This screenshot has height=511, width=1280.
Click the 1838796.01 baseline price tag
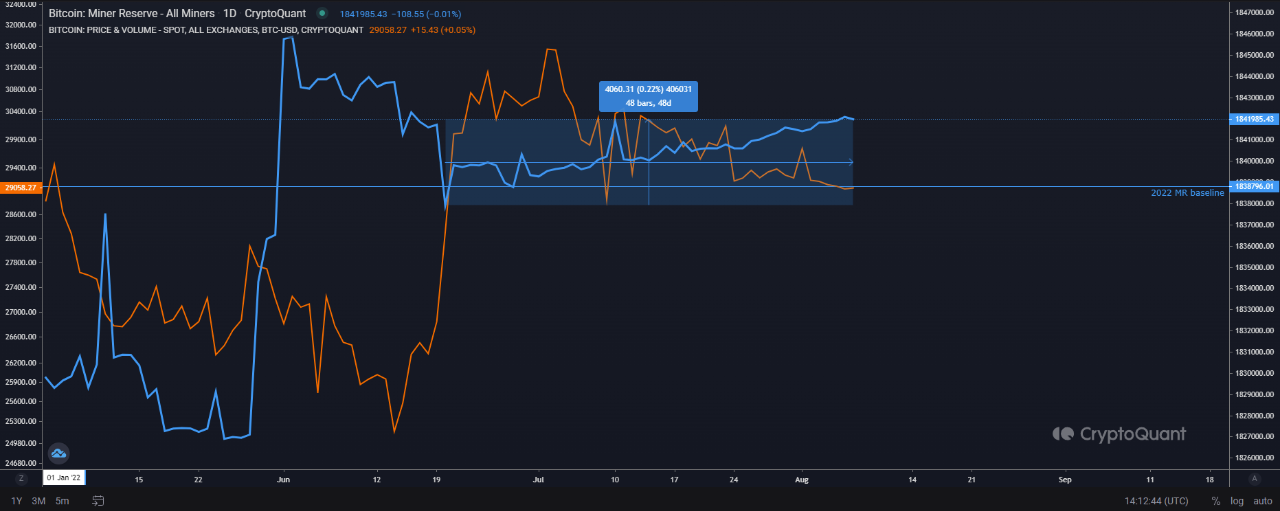click(1254, 186)
